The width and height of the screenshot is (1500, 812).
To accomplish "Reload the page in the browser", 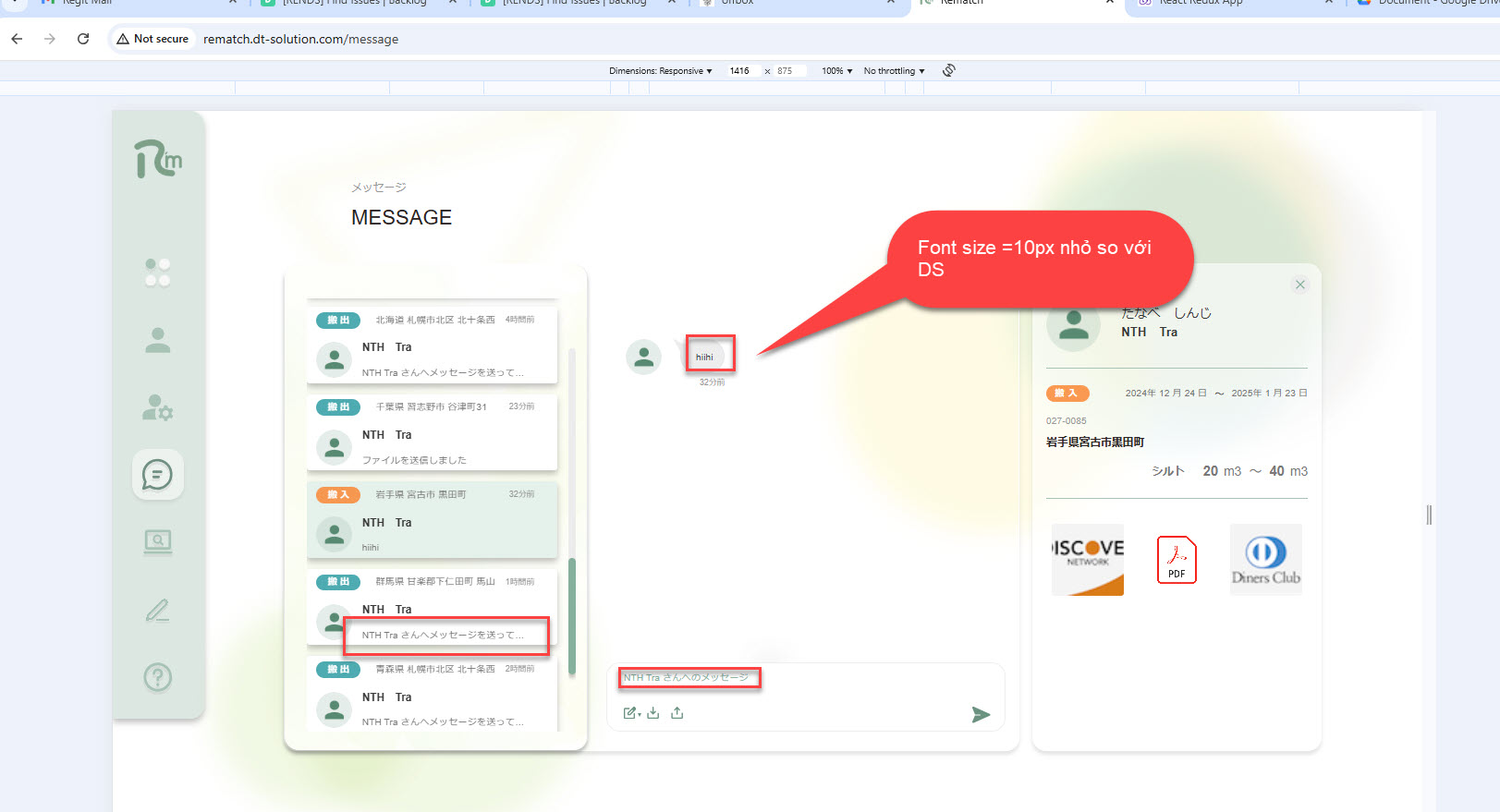I will coord(83,39).
